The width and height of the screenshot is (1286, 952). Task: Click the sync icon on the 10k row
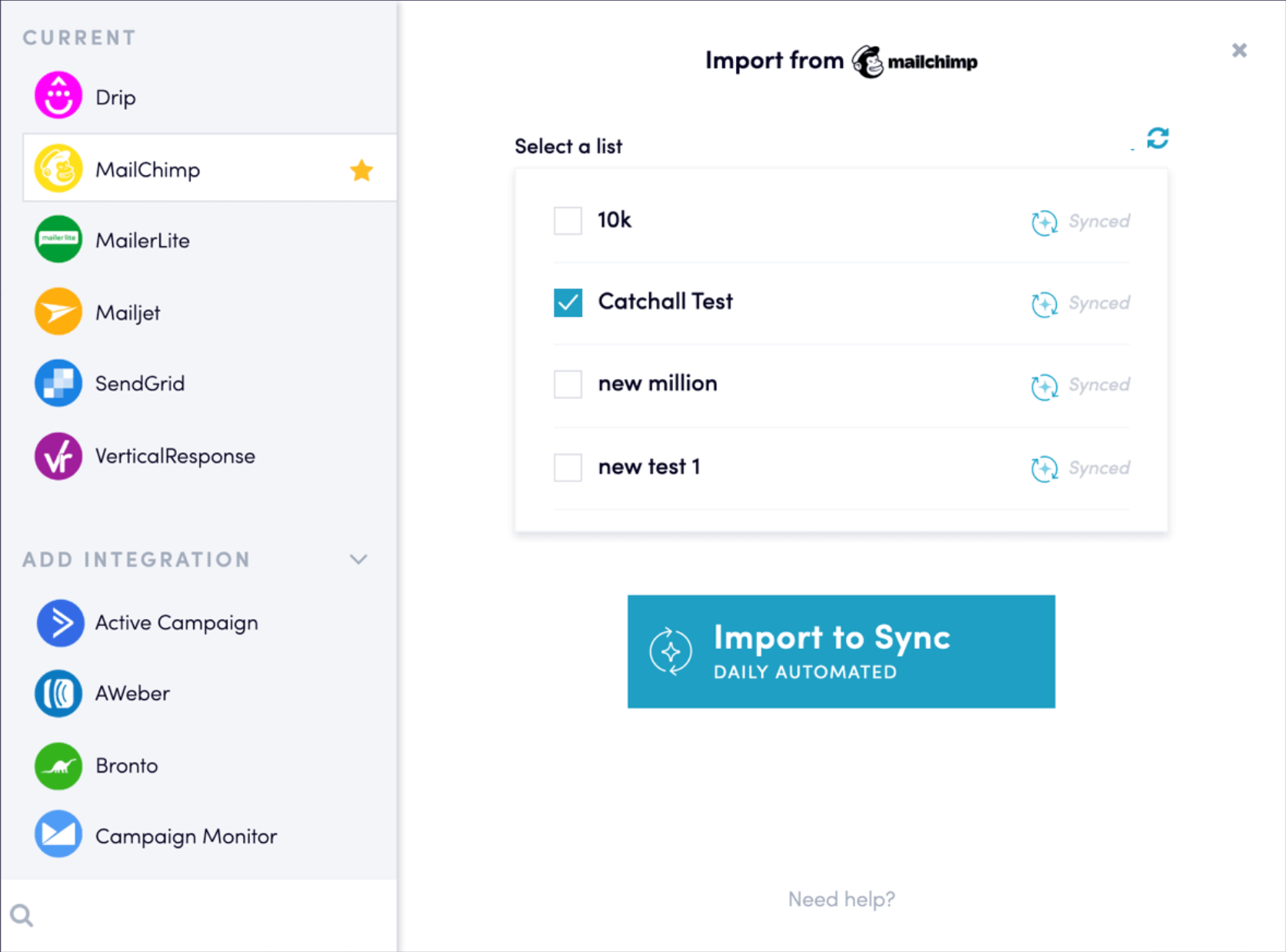1044,222
